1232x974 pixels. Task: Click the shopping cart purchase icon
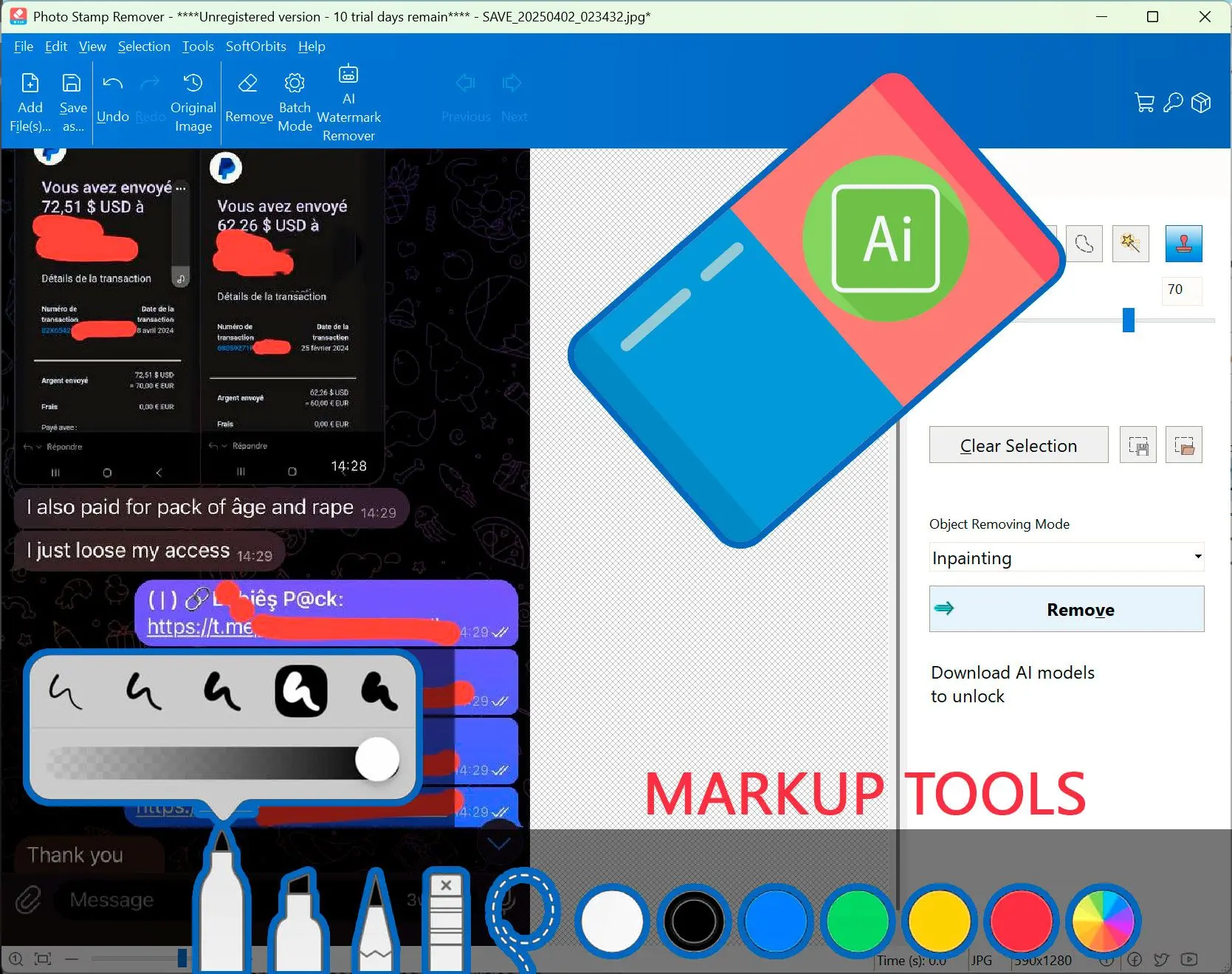[1144, 103]
